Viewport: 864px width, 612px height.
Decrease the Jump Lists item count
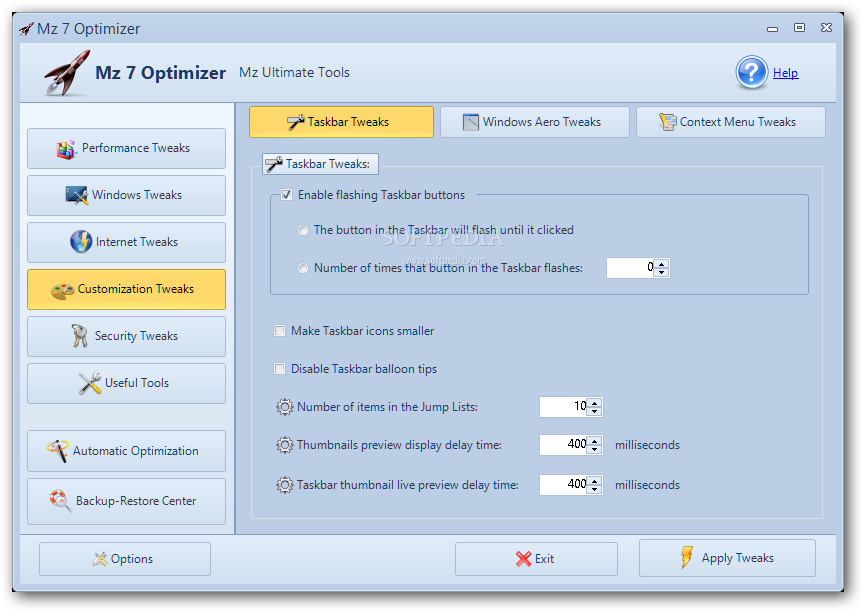tap(595, 411)
